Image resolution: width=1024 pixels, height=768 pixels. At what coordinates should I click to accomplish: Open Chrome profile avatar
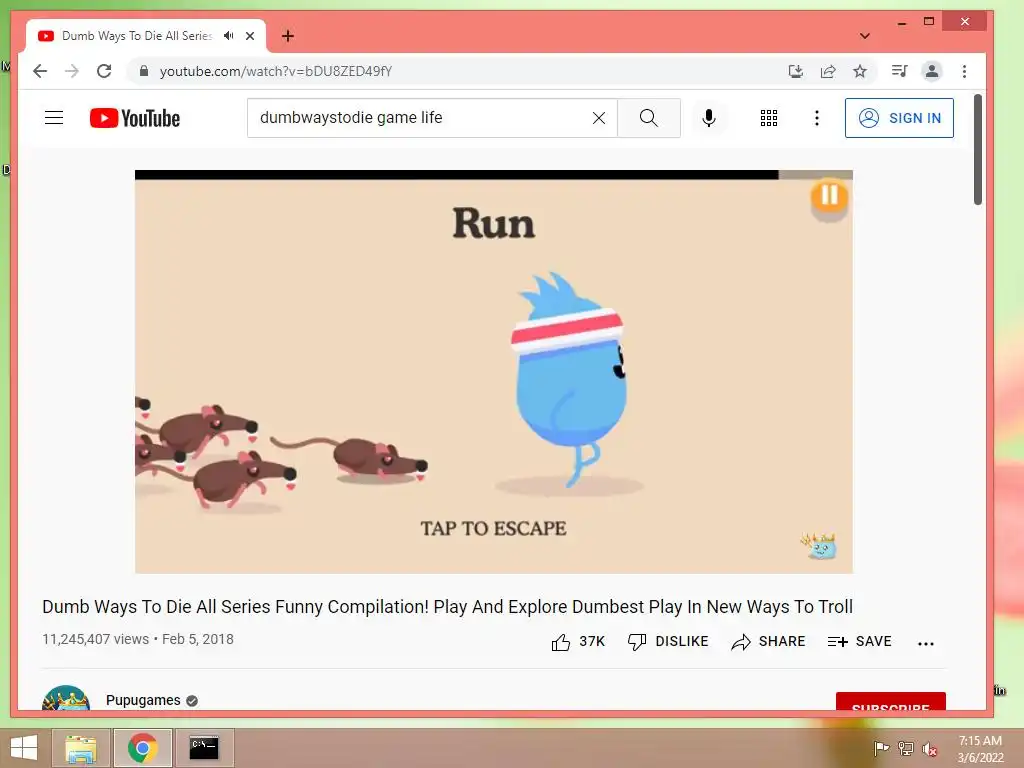click(x=932, y=71)
